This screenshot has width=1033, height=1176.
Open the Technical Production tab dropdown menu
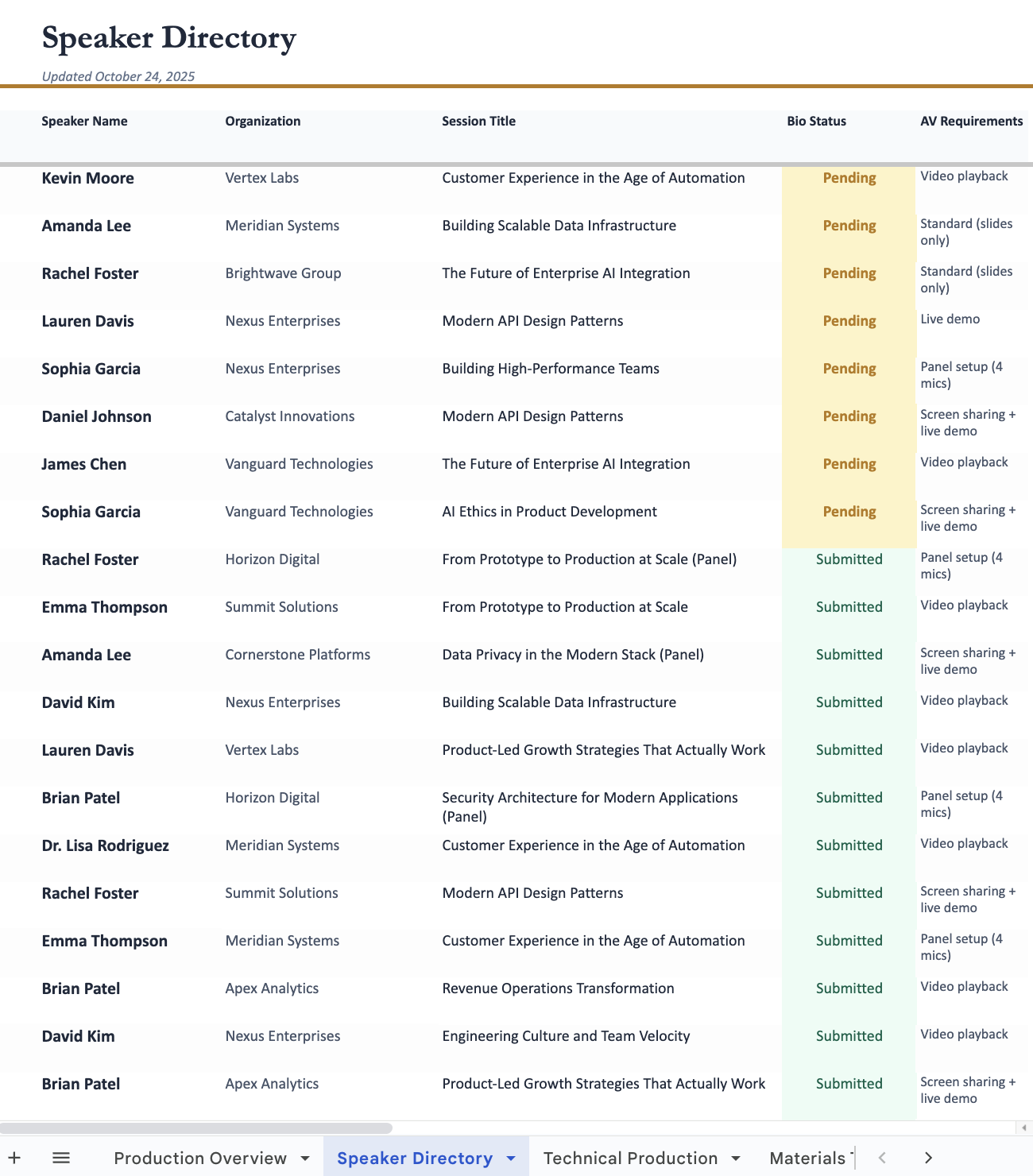[x=735, y=1158]
